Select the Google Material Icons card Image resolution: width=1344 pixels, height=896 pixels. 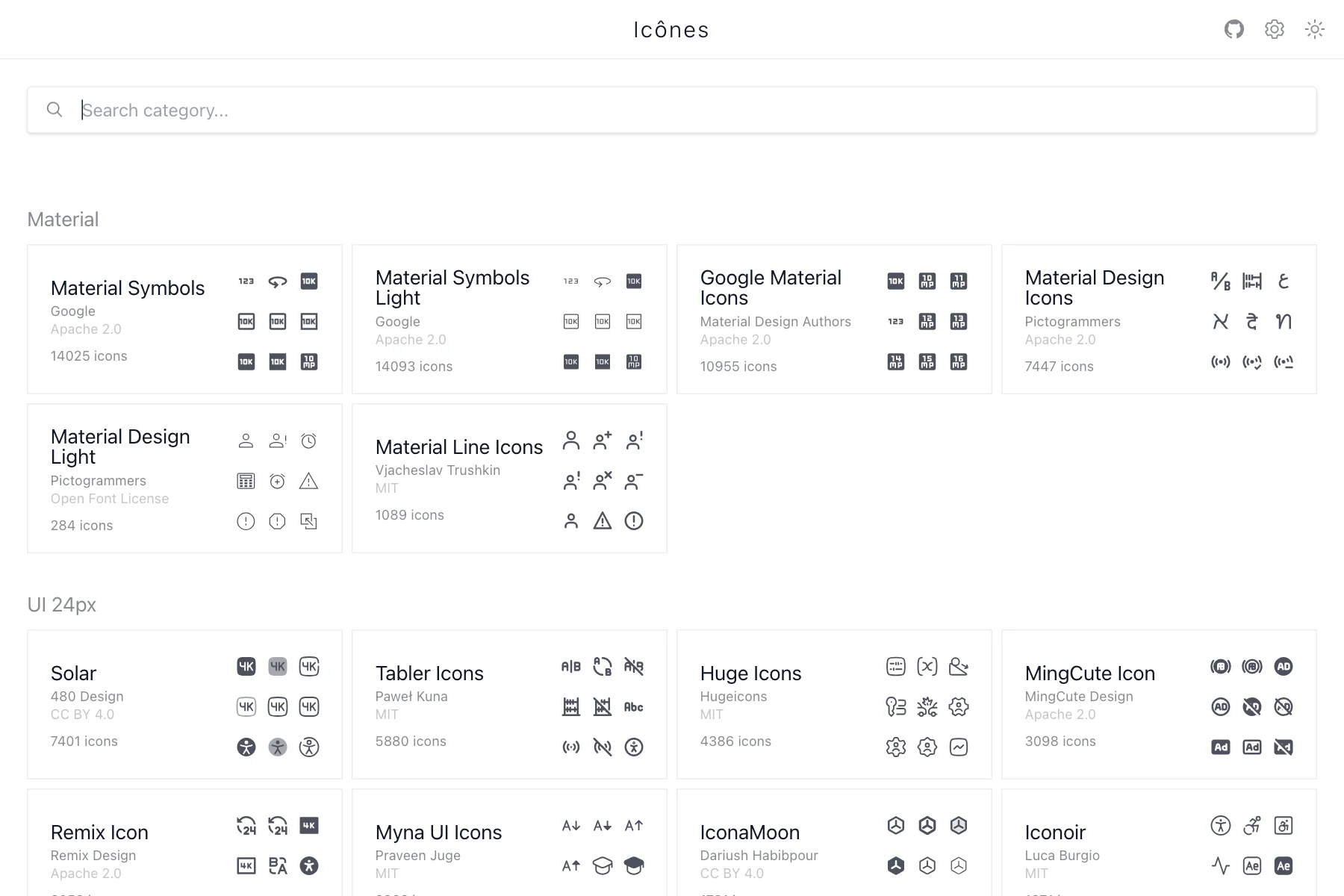click(771, 288)
